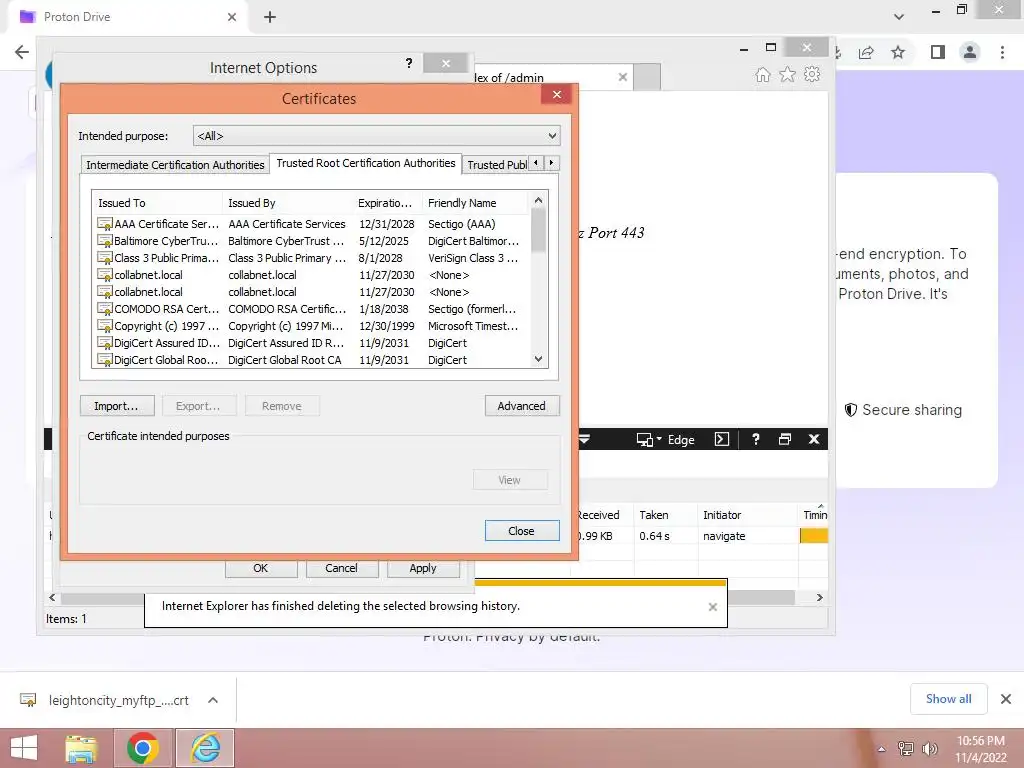Click the AAA Certificate Services certificate icon

tap(104, 224)
